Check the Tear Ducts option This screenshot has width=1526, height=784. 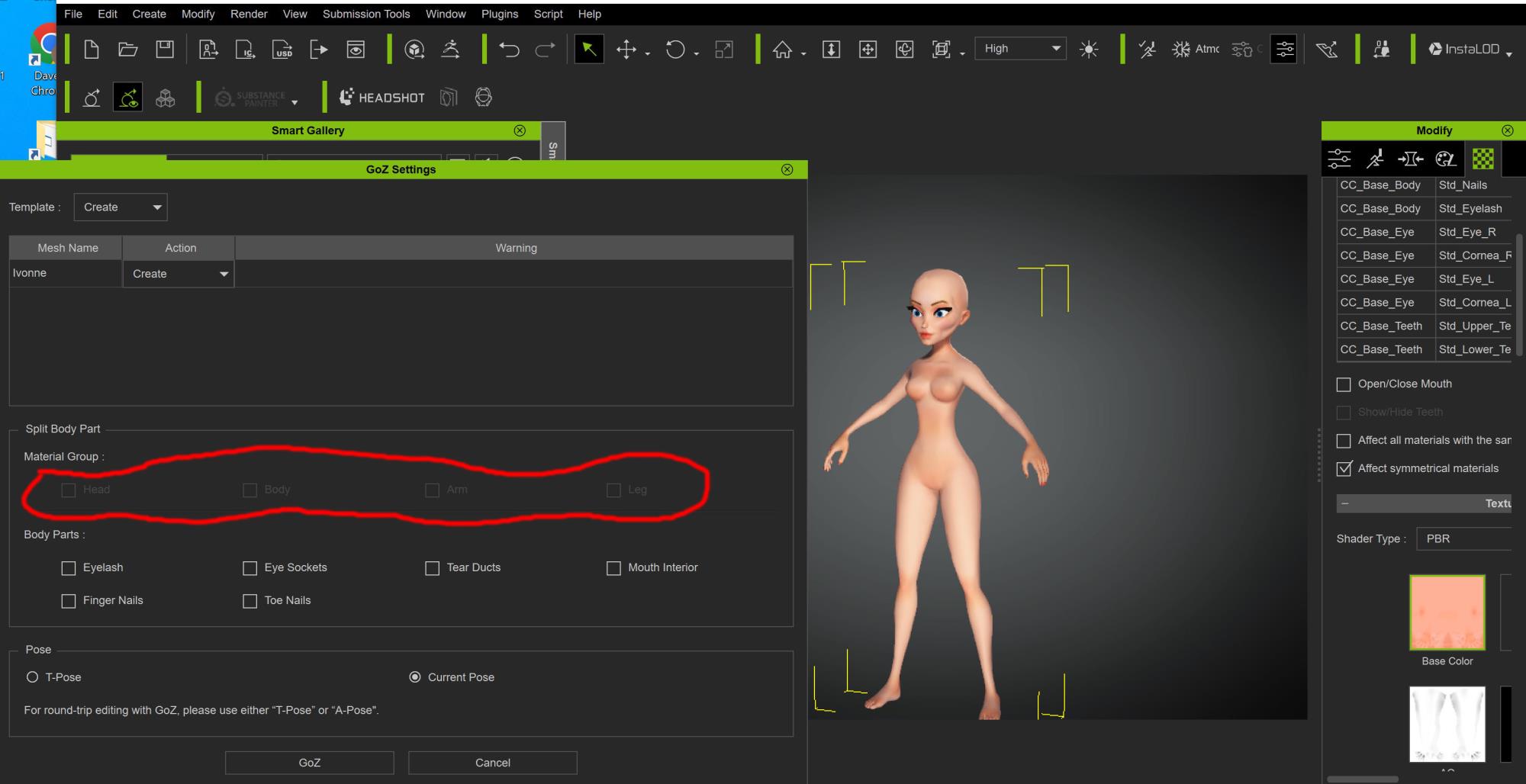pyautogui.click(x=432, y=568)
